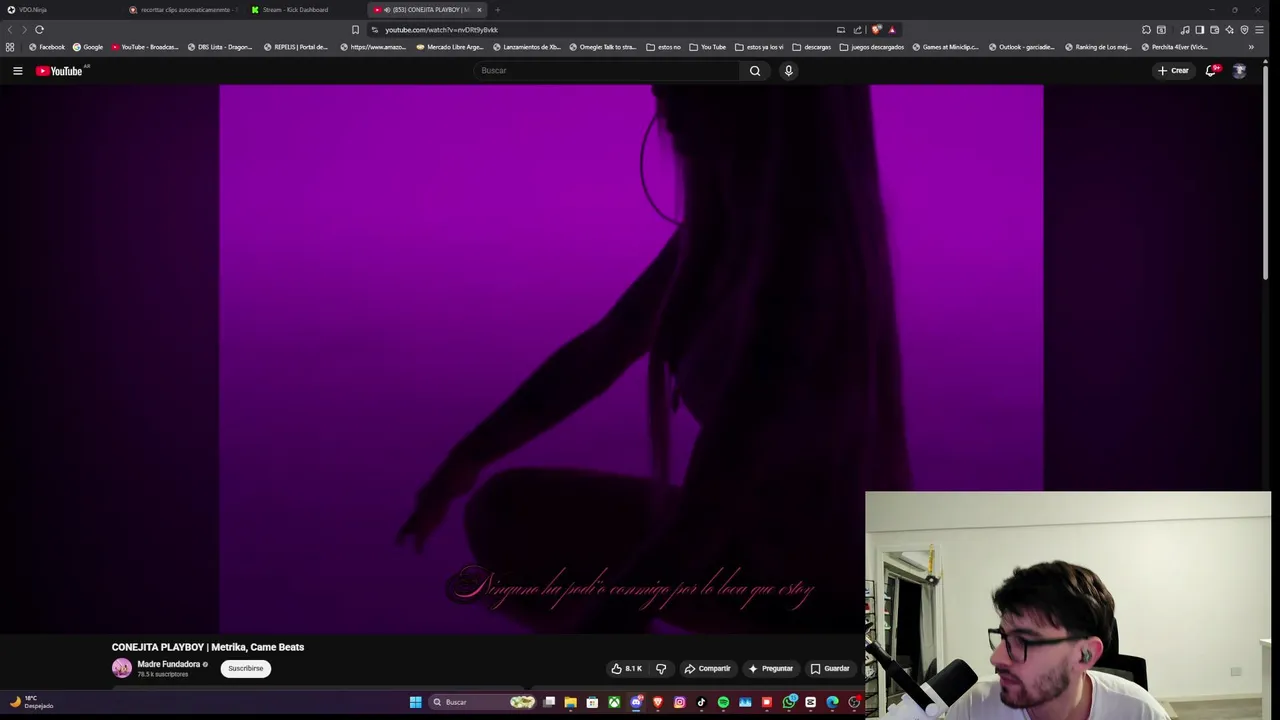Show more bookmarks with the double chevron
The width and height of the screenshot is (1280, 720).
(1250, 47)
